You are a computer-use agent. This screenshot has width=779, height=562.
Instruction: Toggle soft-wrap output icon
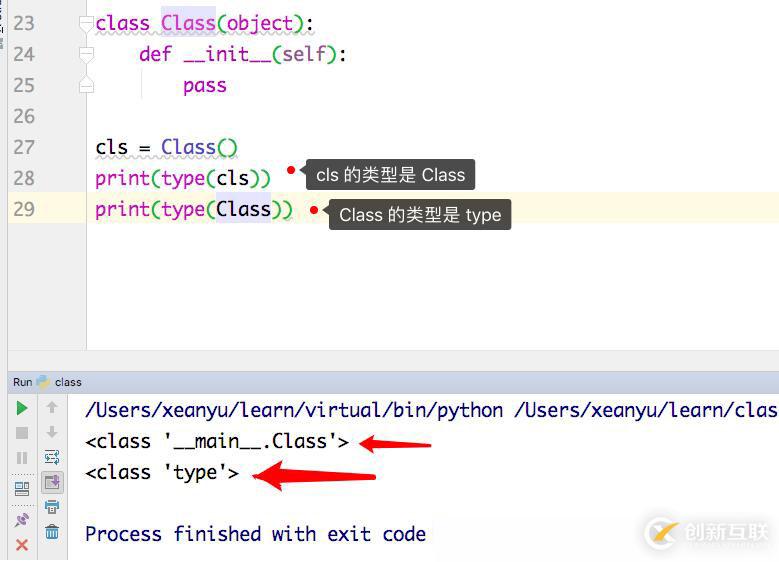tap(52, 457)
